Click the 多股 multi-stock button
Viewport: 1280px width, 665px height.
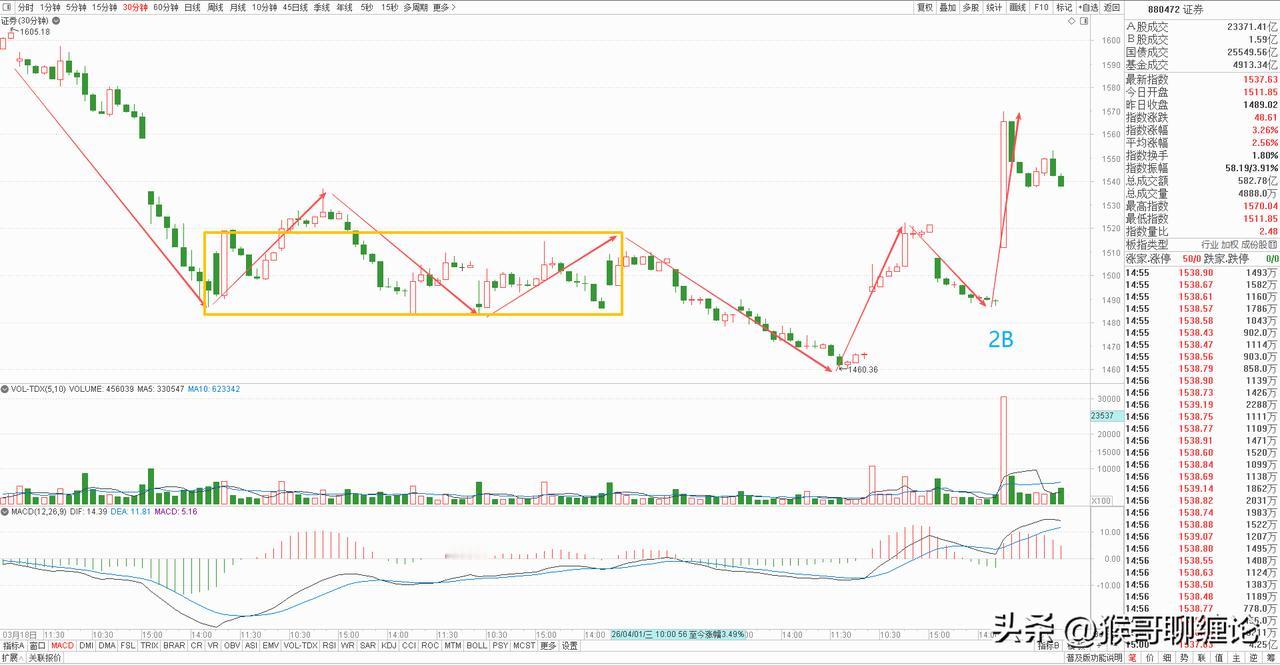971,7
